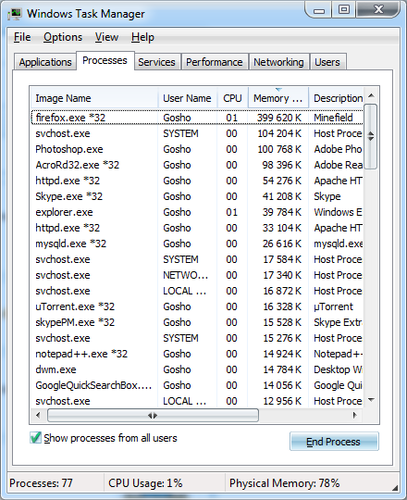Click the Processes: 77 status entry
This screenshot has width=407, height=500.
pos(41,483)
